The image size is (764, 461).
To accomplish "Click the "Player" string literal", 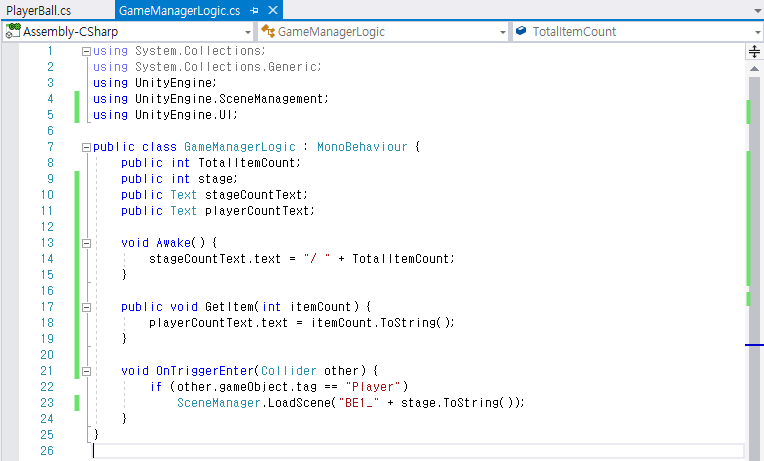I will 373,387.
